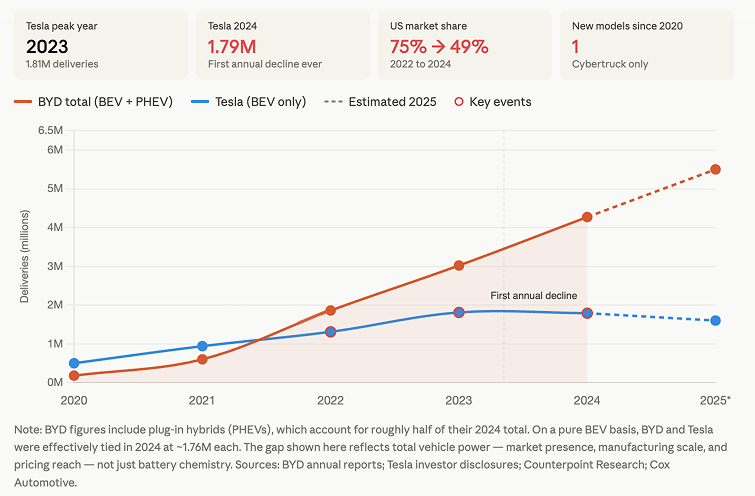Image resolution: width=755 pixels, height=496 pixels.
Task: Click the 5M y-axis label
Action: (55, 188)
